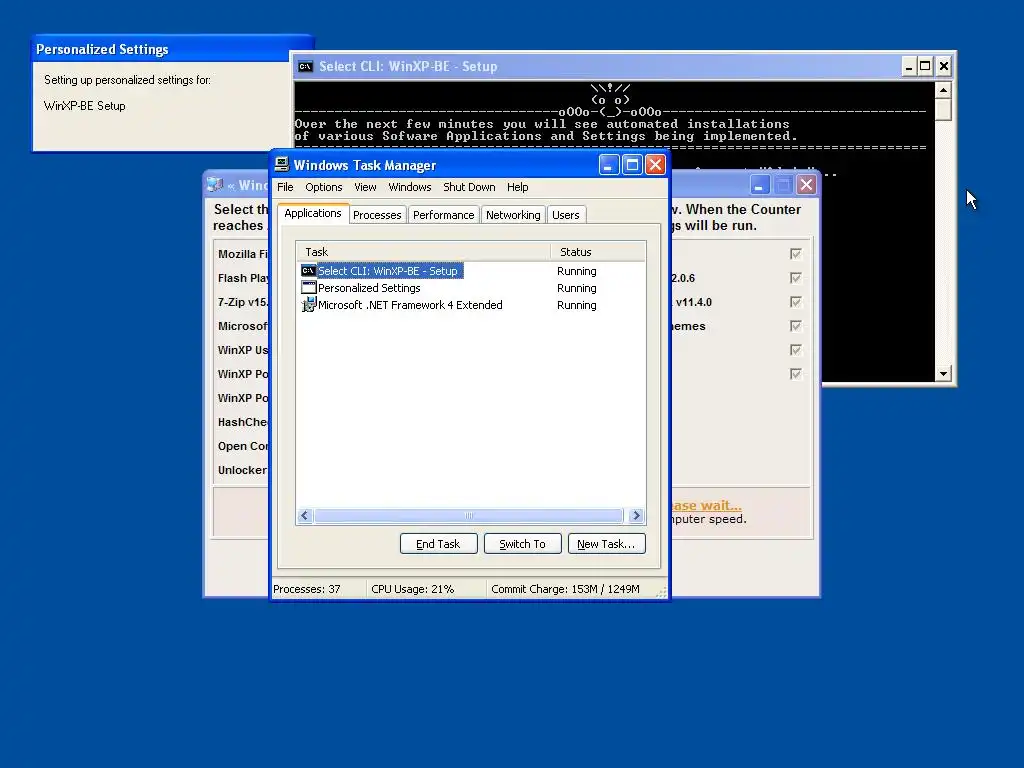The image size is (1024, 768).
Task: Click the Task Manager resize grip corner
Action: [x=661, y=592]
